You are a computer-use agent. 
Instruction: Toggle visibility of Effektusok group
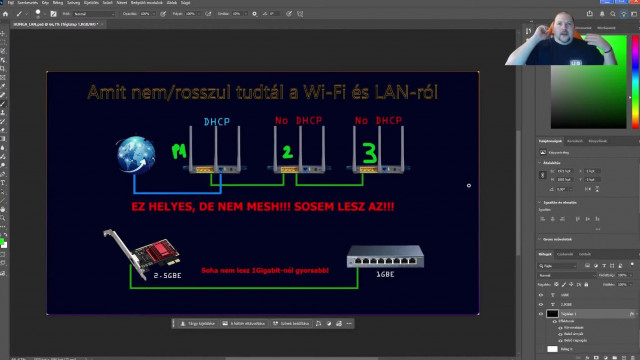pos(555,321)
